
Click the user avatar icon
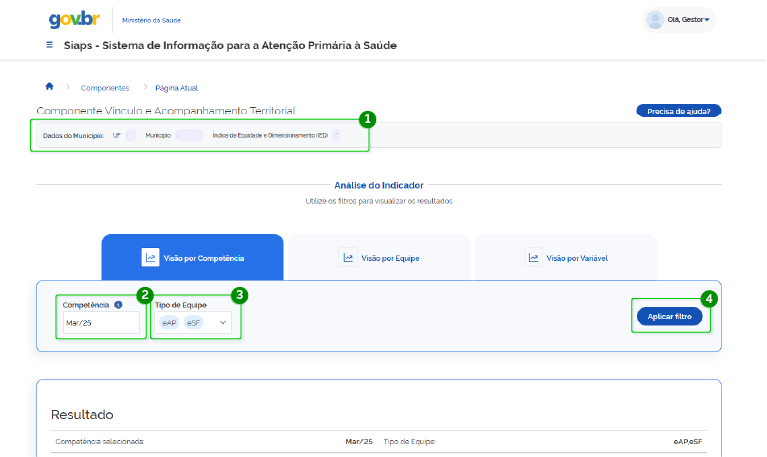pos(656,20)
